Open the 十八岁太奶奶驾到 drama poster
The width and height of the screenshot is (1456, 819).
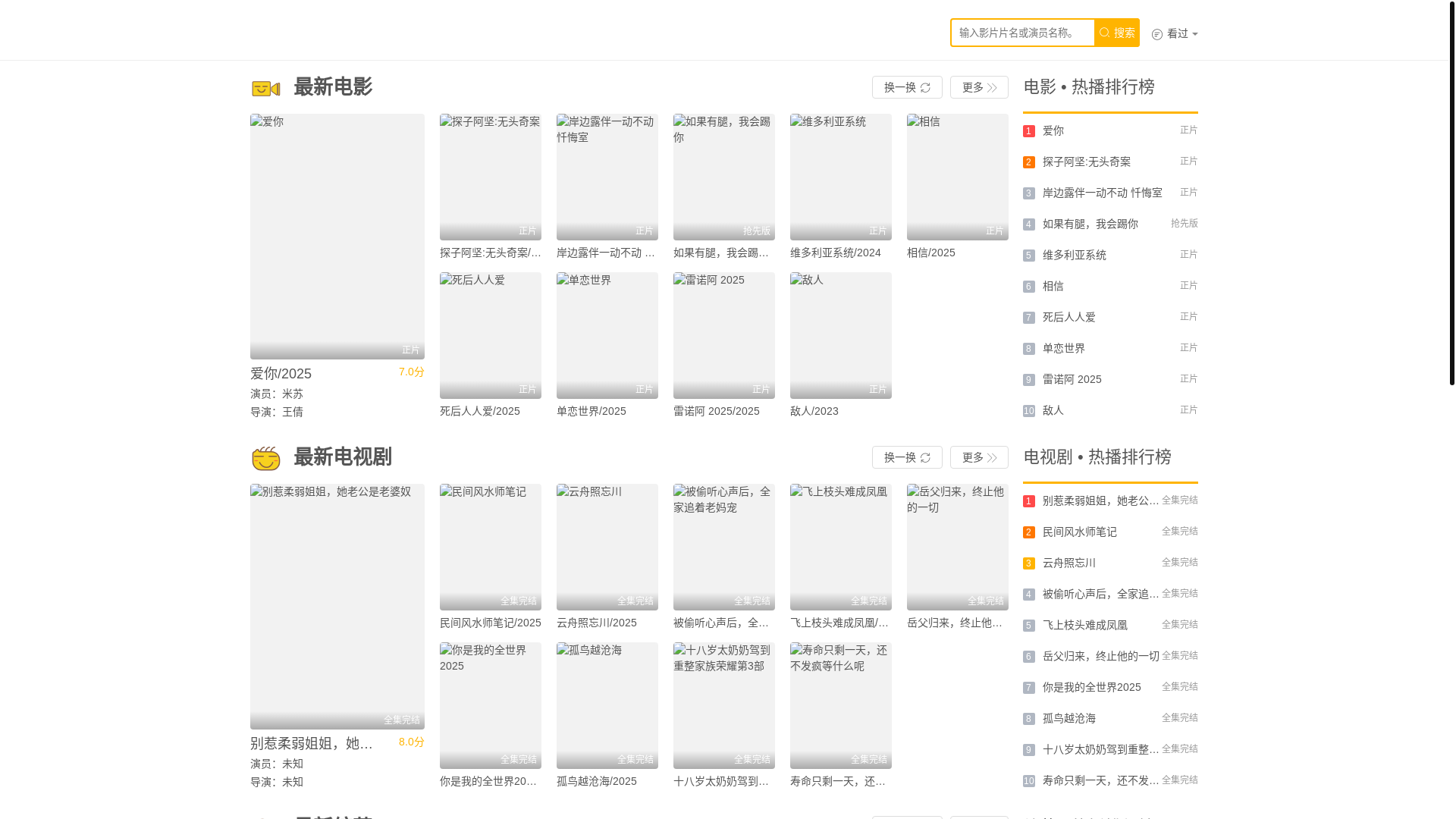point(724,705)
